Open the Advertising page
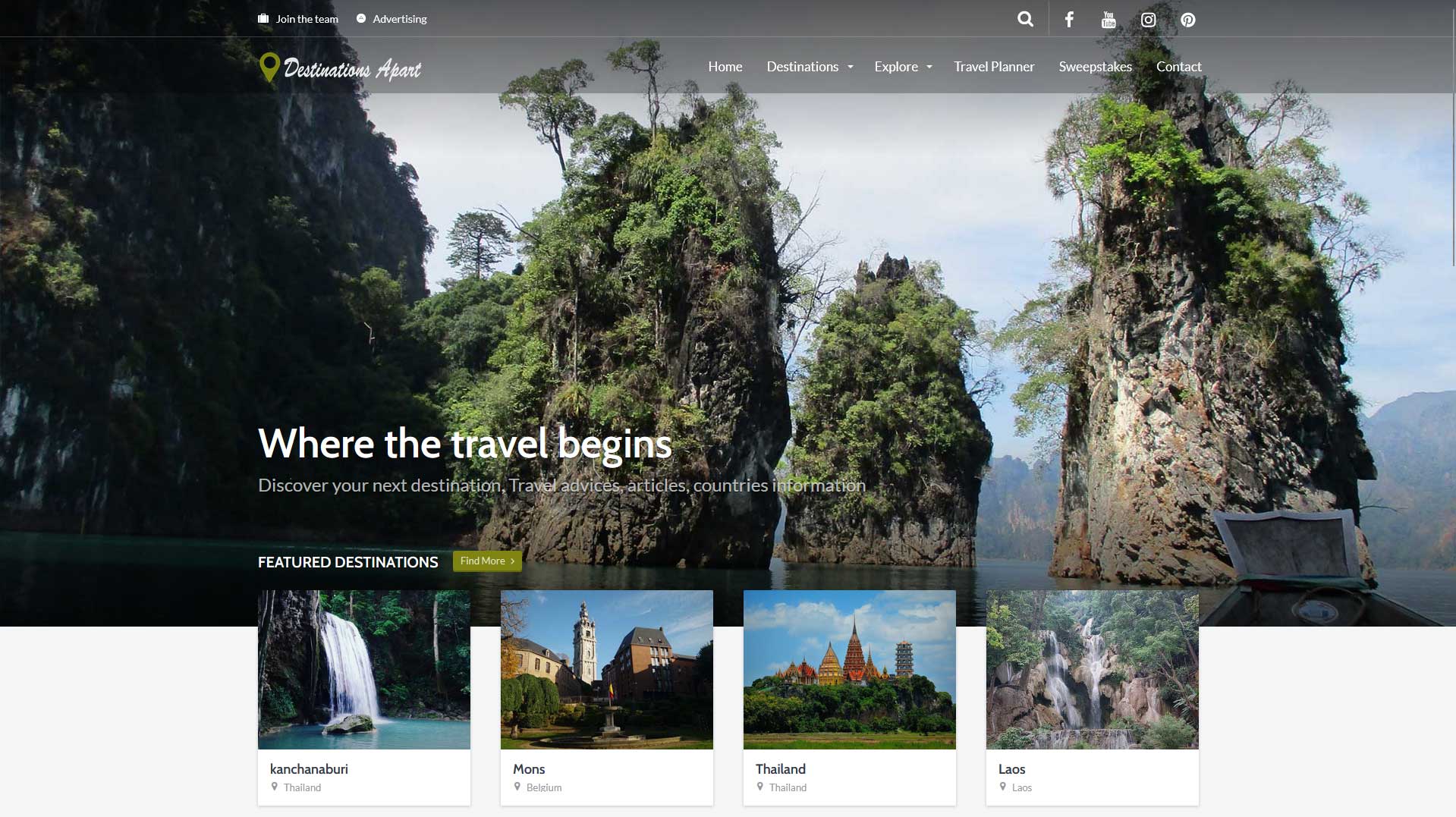The image size is (1456, 817). (x=400, y=18)
